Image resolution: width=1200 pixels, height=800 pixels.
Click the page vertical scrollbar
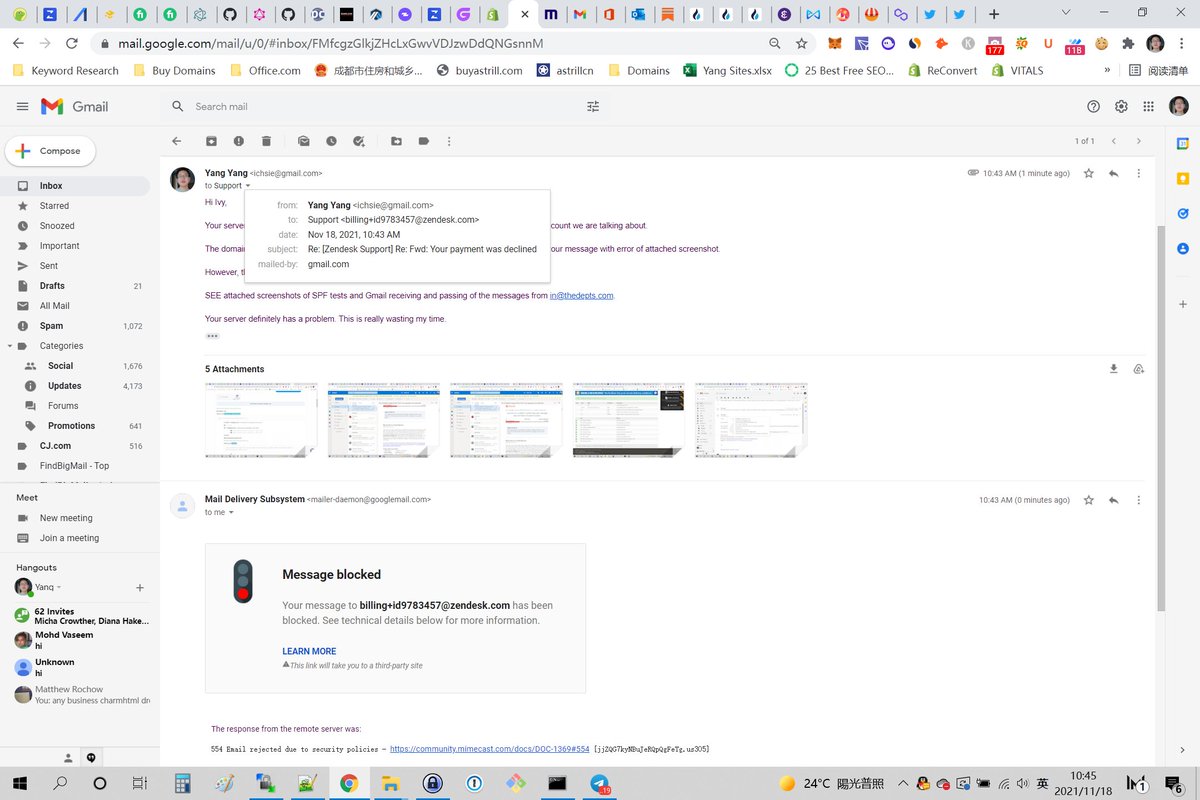click(1161, 418)
